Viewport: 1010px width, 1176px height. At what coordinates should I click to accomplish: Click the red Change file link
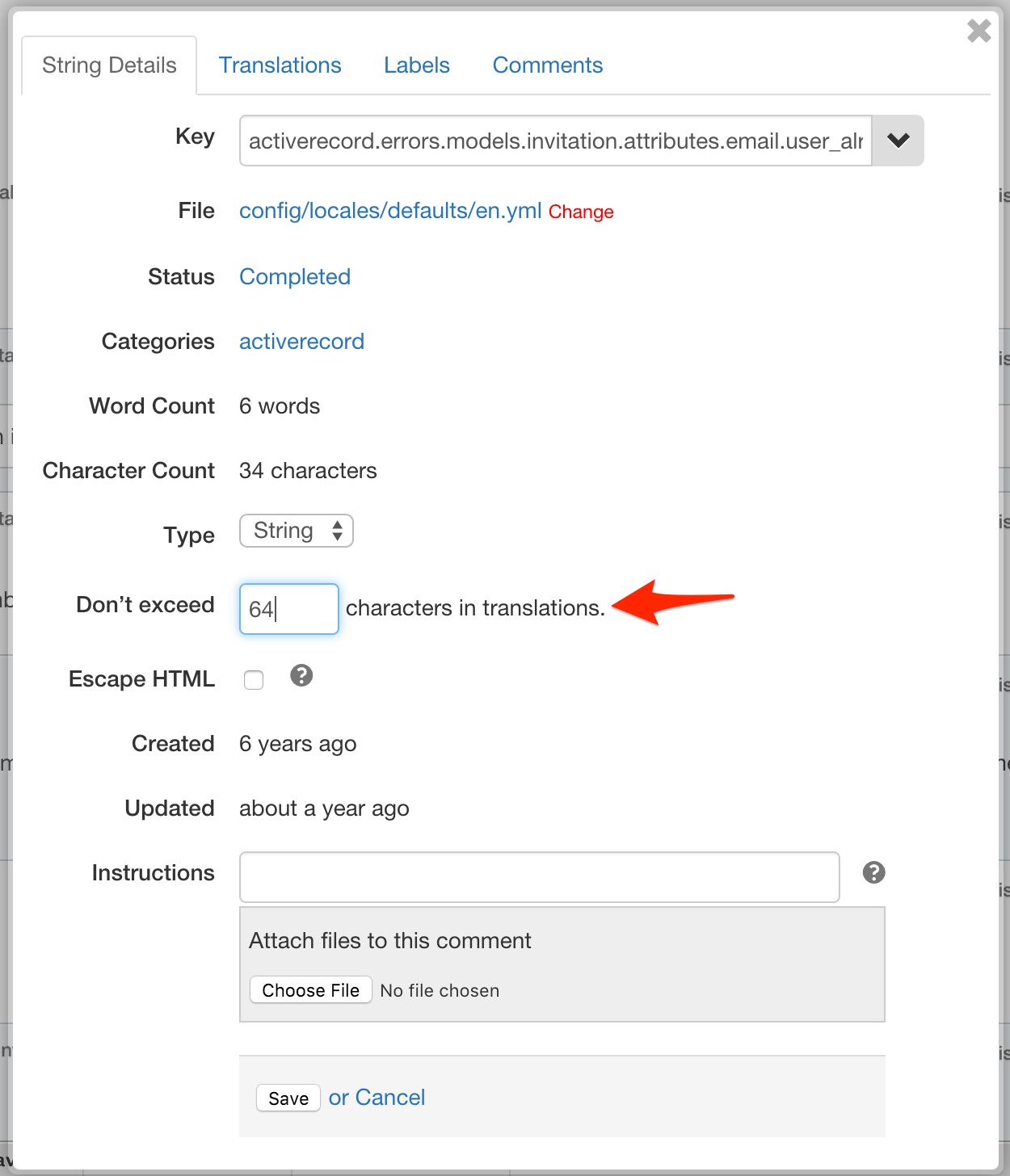tap(581, 212)
